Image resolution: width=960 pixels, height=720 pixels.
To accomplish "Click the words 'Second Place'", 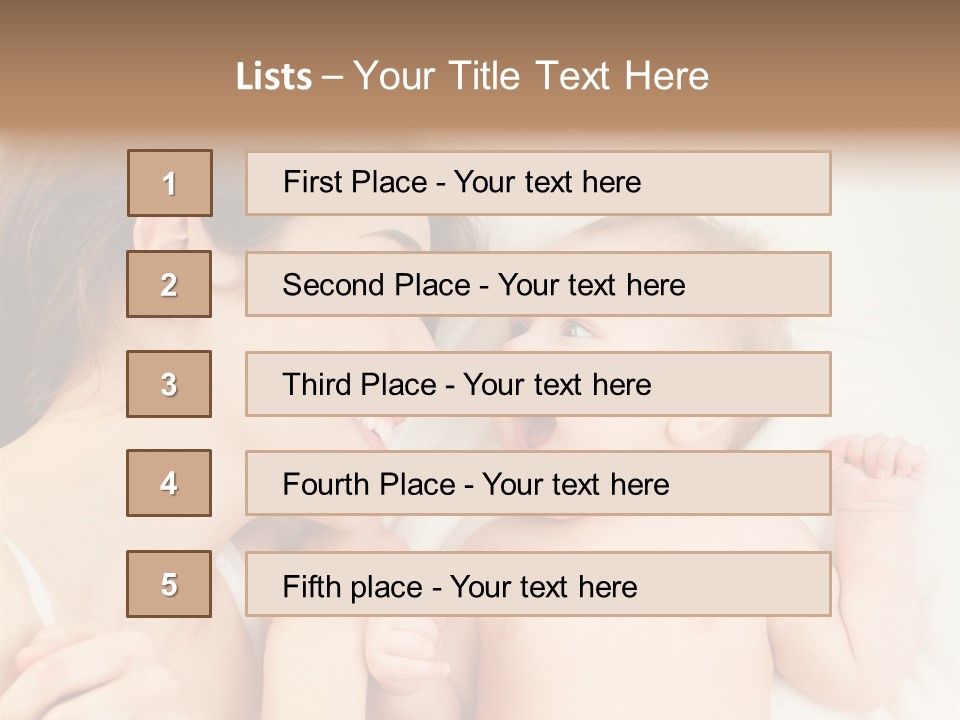I will 377,285.
